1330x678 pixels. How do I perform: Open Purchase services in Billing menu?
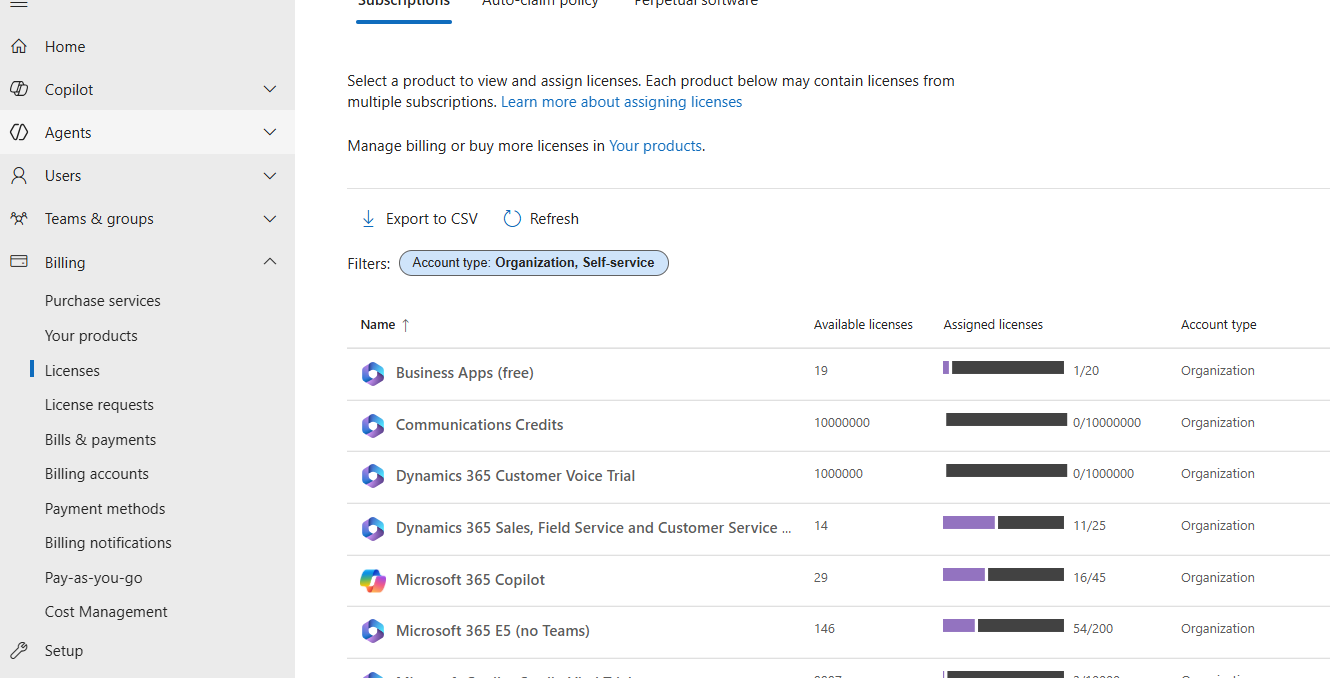pyautogui.click(x=102, y=300)
